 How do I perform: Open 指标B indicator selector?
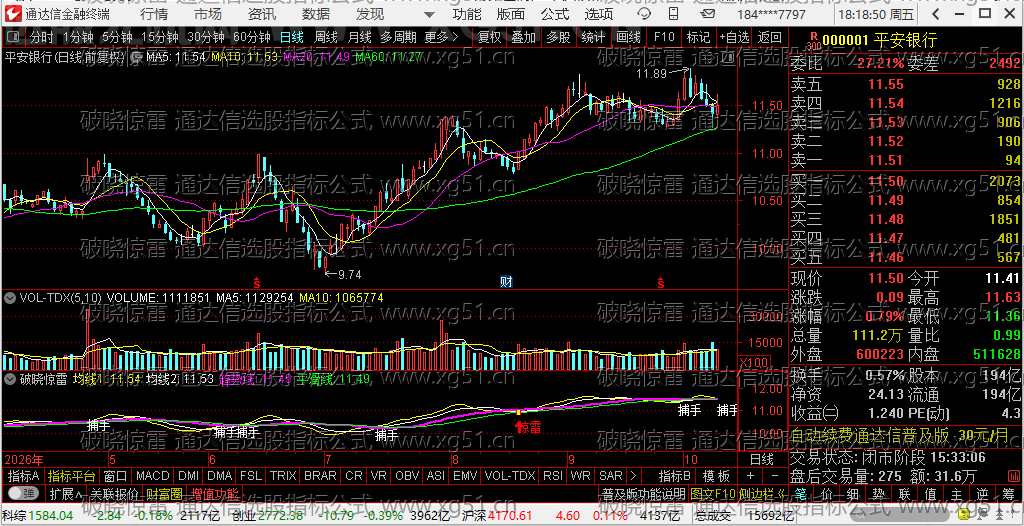coord(675,476)
